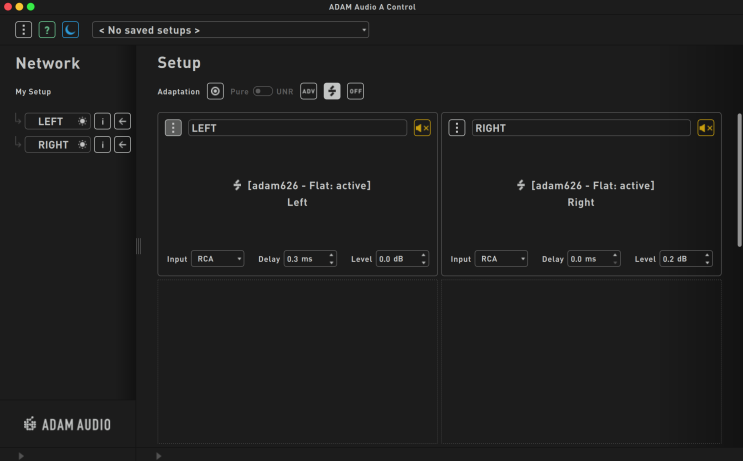Viewport: 743px width, 461px height.
Task: Increase the RIGHT speaker Delay value
Action: tap(615, 255)
